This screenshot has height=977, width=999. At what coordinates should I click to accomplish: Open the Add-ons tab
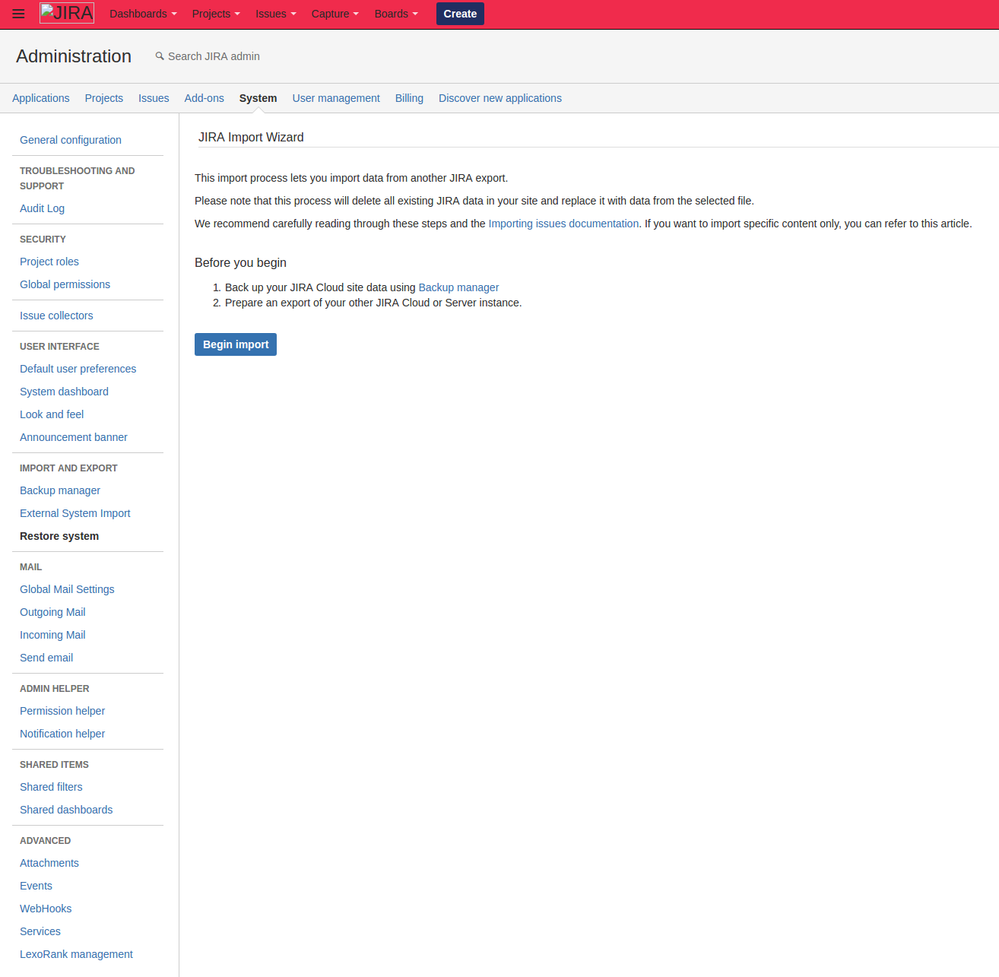pos(204,98)
